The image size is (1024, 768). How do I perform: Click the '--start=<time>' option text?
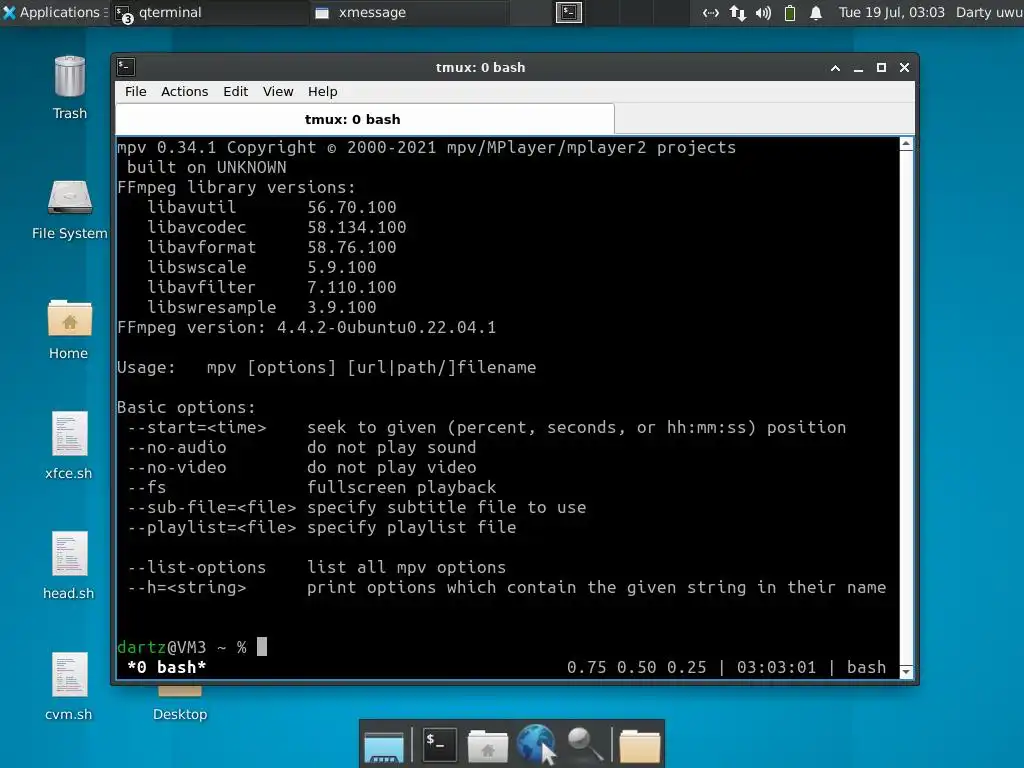pos(197,428)
